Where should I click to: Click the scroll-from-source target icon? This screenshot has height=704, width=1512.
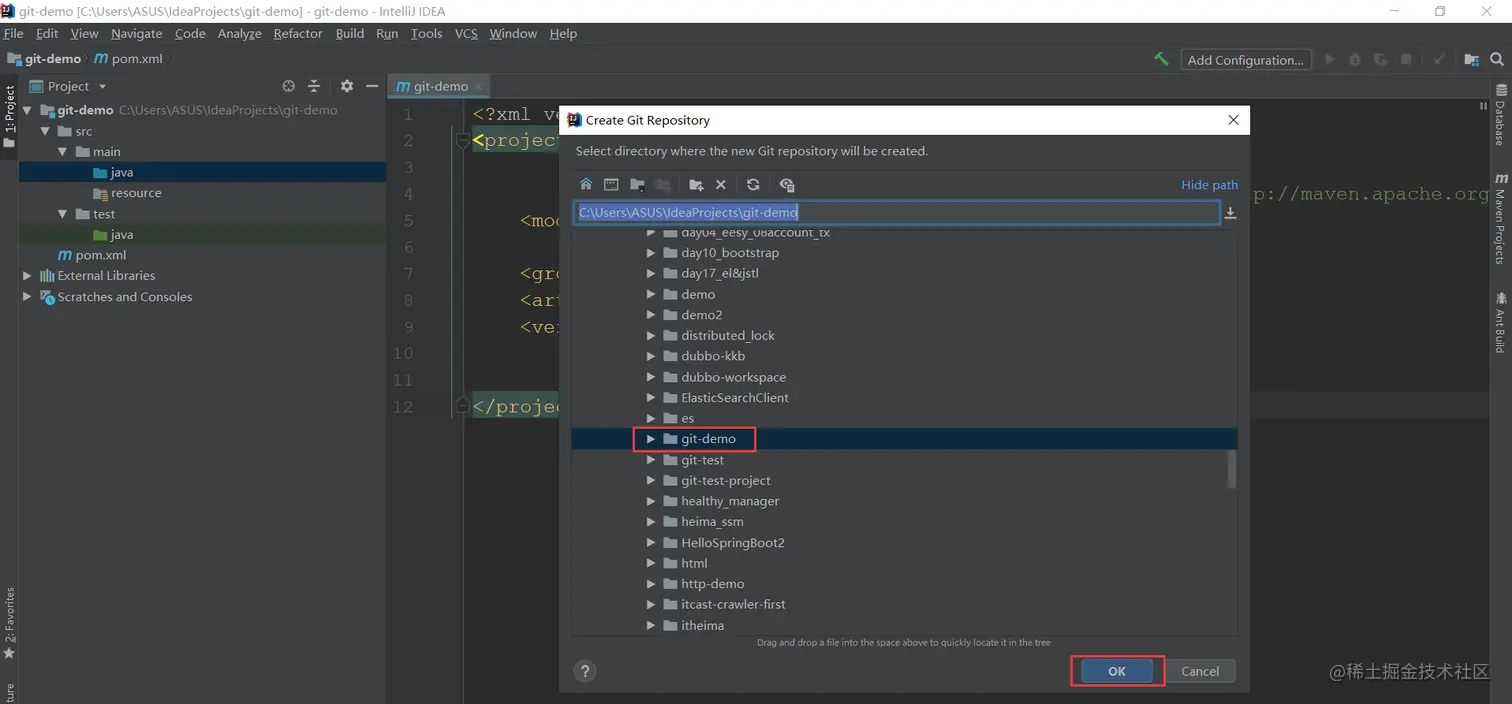[288, 86]
